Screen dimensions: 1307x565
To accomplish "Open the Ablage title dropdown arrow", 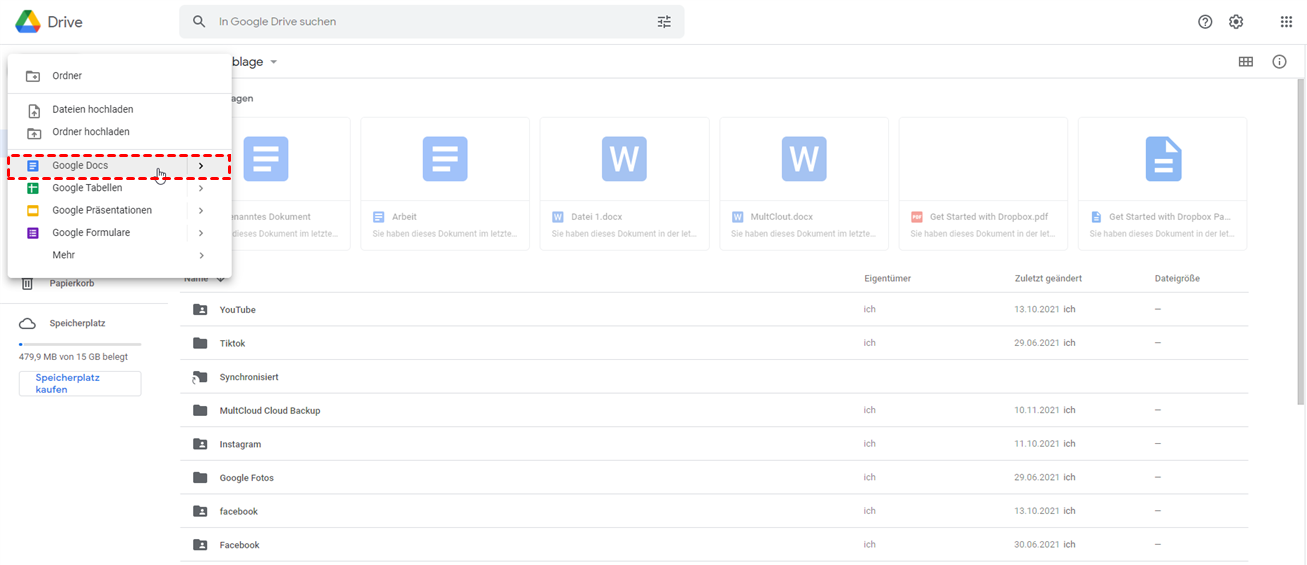I will (274, 62).
